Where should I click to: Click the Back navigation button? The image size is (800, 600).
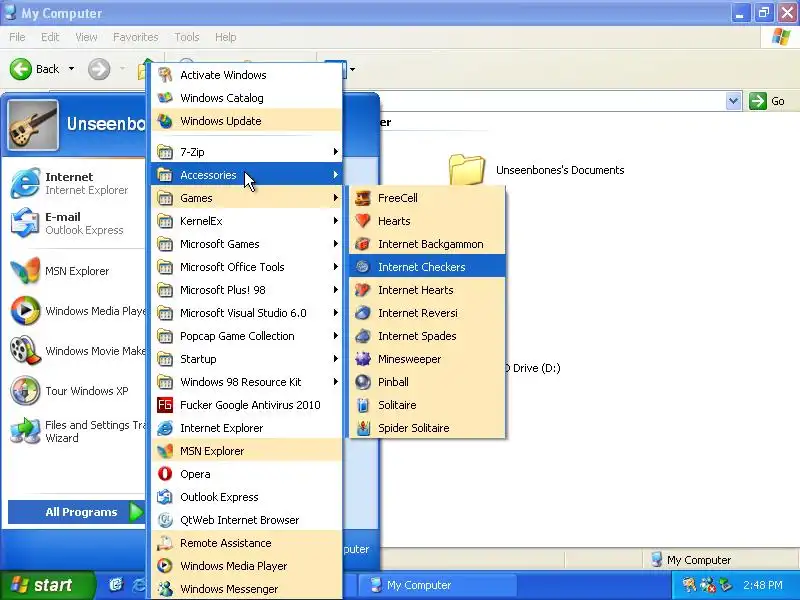point(35,69)
